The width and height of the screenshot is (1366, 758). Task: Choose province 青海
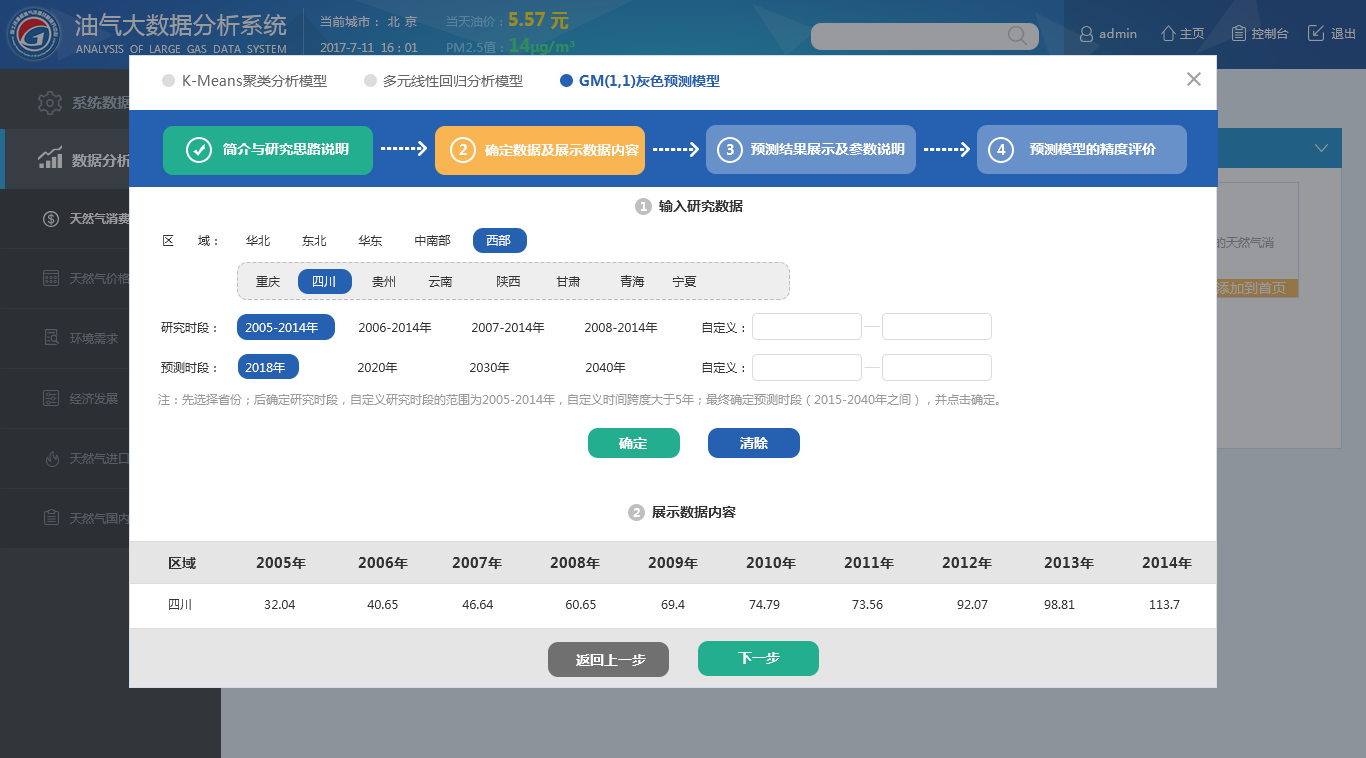(x=632, y=282)
